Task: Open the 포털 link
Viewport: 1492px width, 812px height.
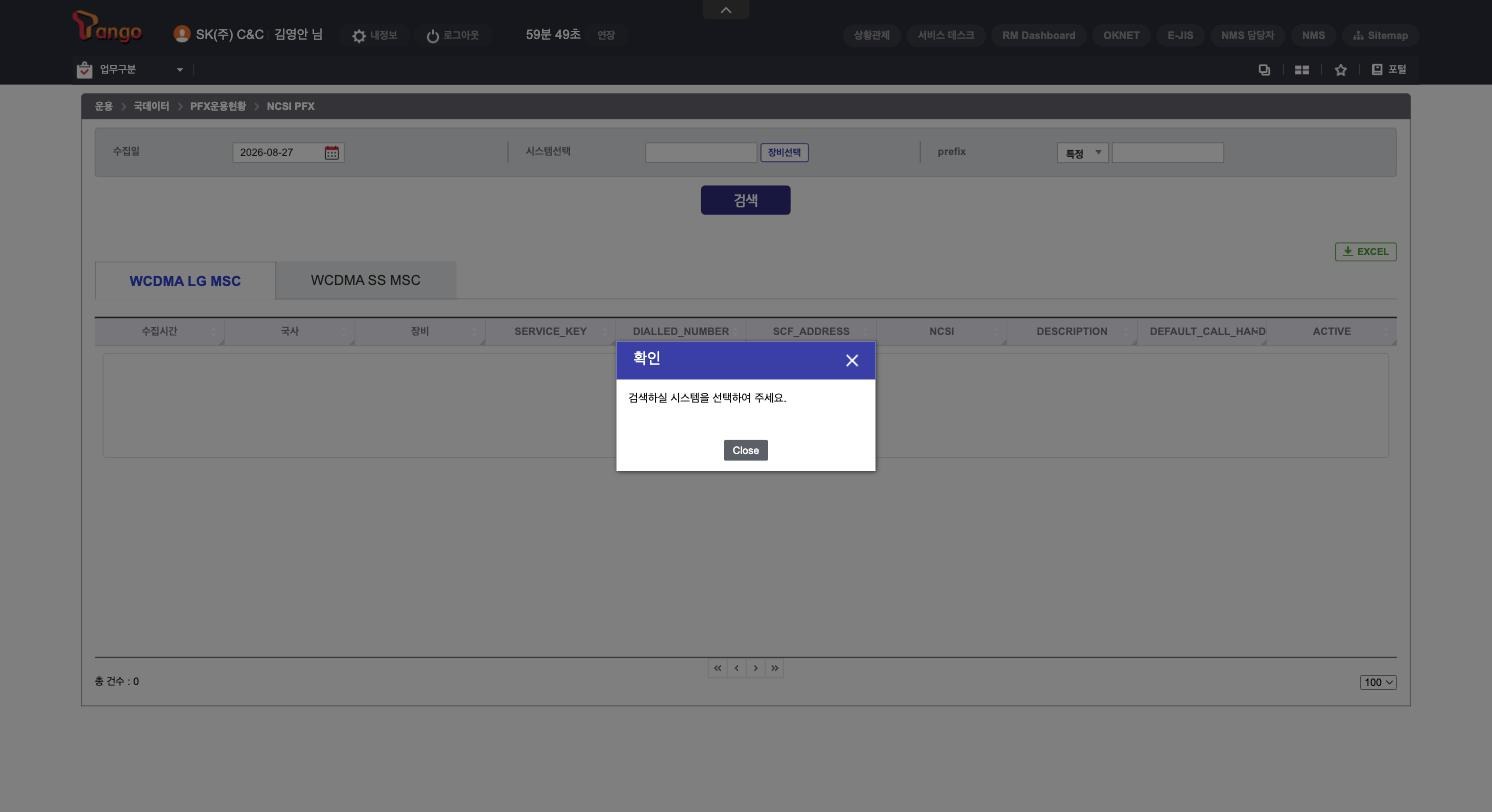Action: coord(1389,70)
